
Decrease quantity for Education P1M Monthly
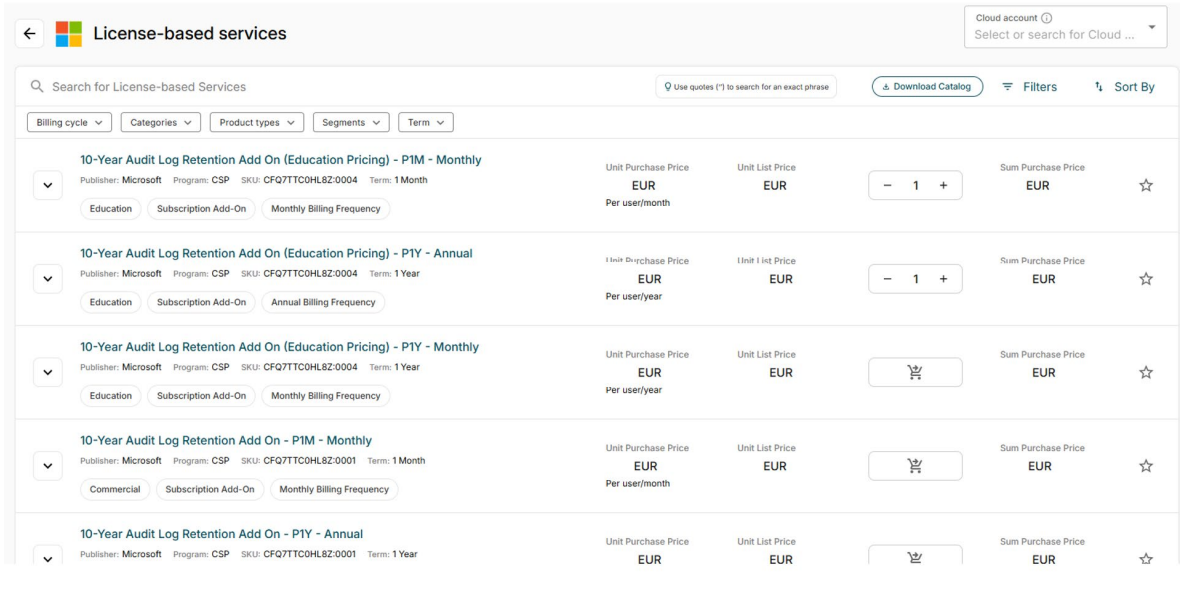(887, 185)
